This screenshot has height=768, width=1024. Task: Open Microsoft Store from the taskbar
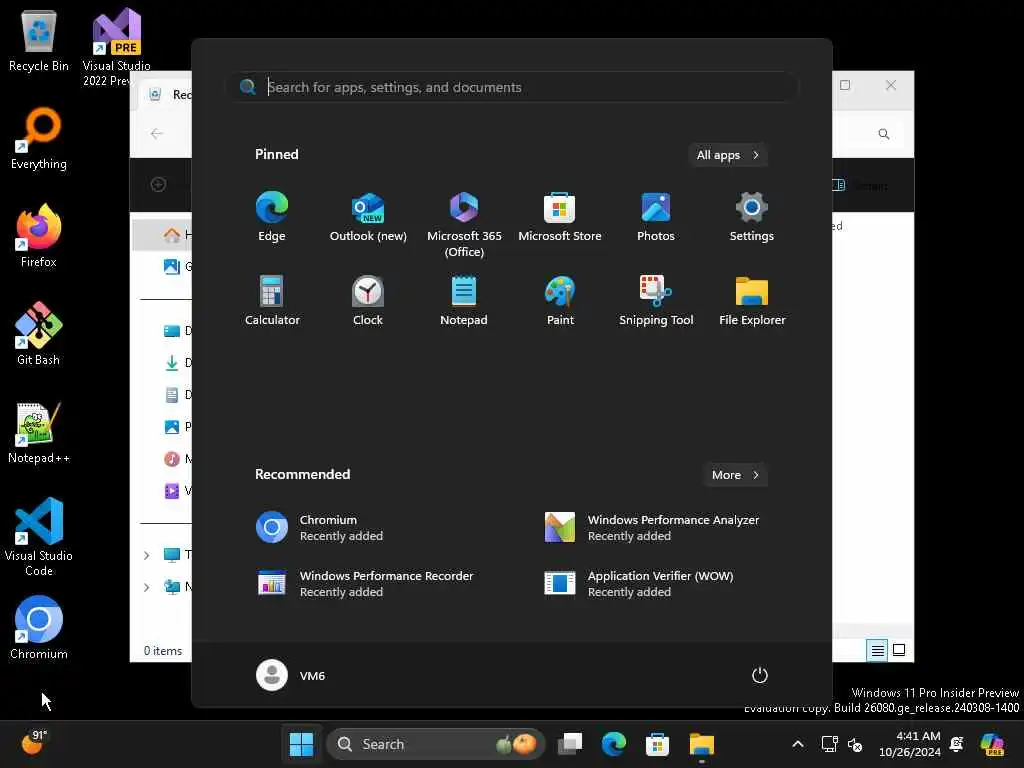(657, 744)
